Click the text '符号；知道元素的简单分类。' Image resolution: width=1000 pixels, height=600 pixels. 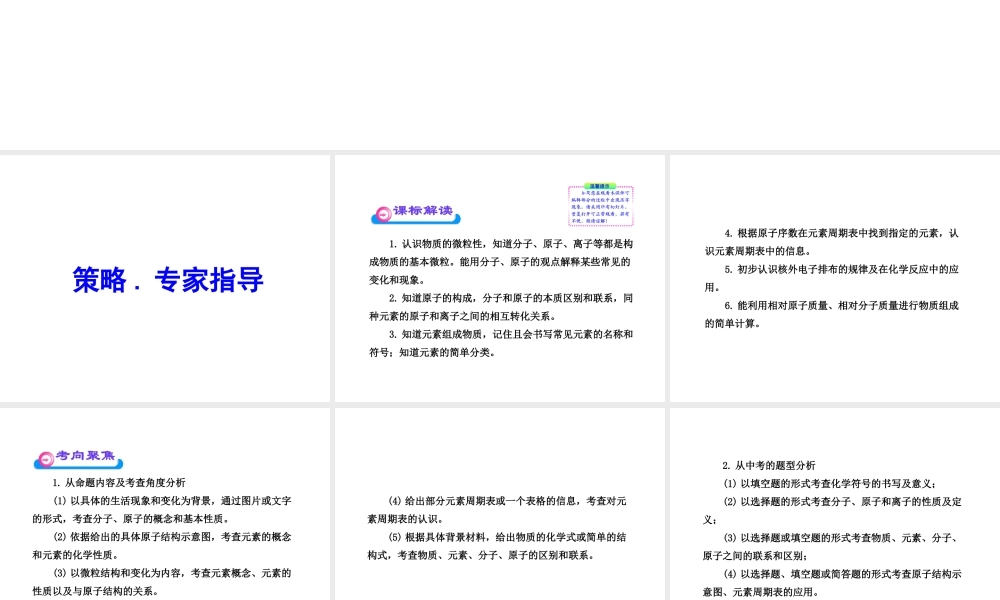(432, 352)
